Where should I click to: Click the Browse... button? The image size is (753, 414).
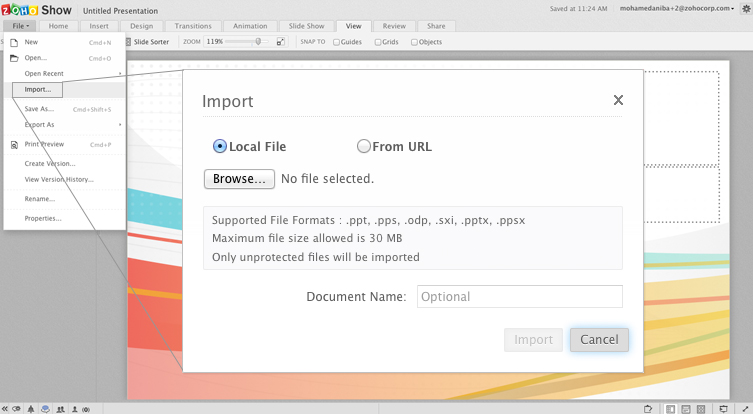tap(239, 179)
